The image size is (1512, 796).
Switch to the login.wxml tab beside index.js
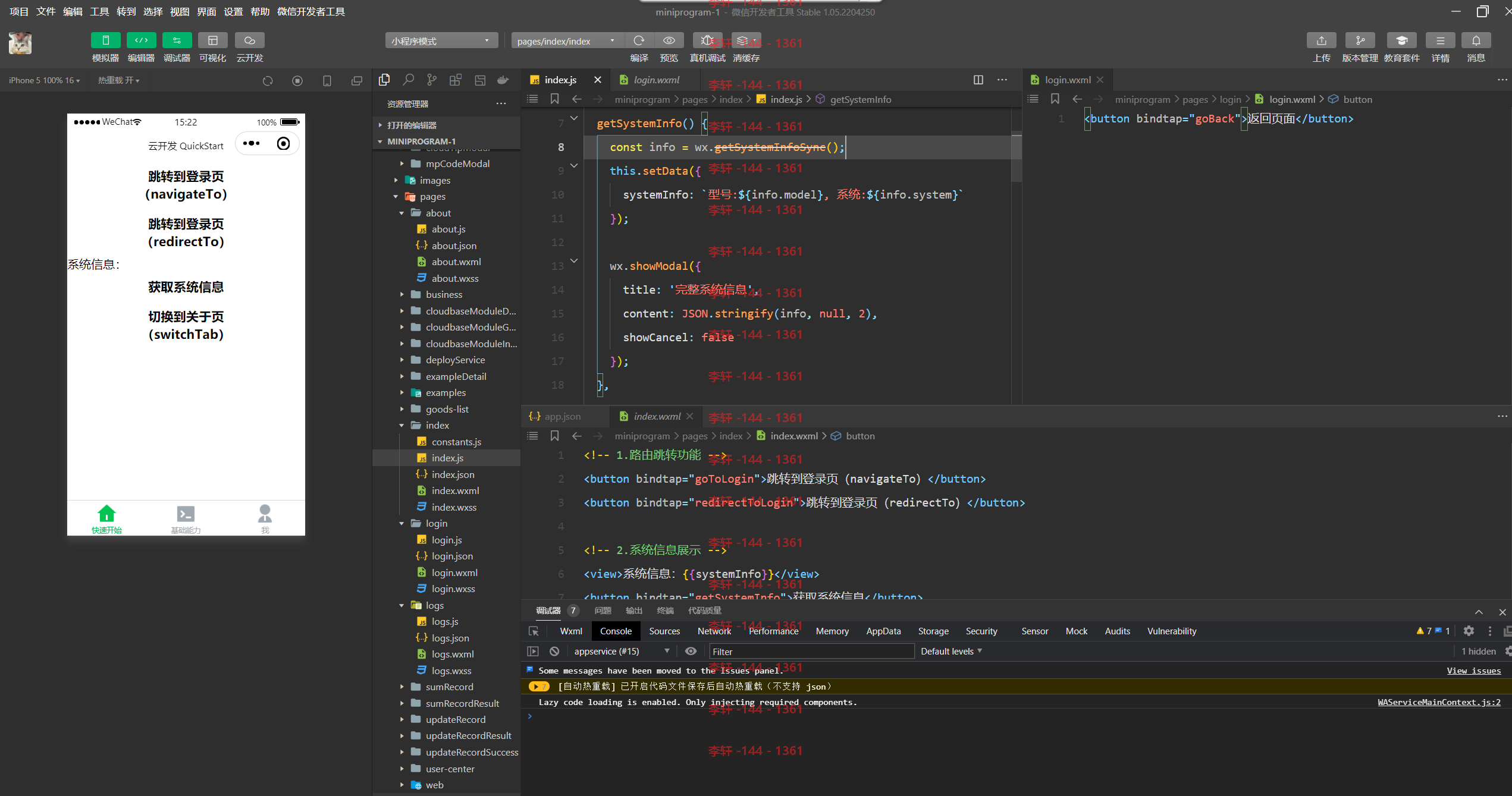click(655, 80)
